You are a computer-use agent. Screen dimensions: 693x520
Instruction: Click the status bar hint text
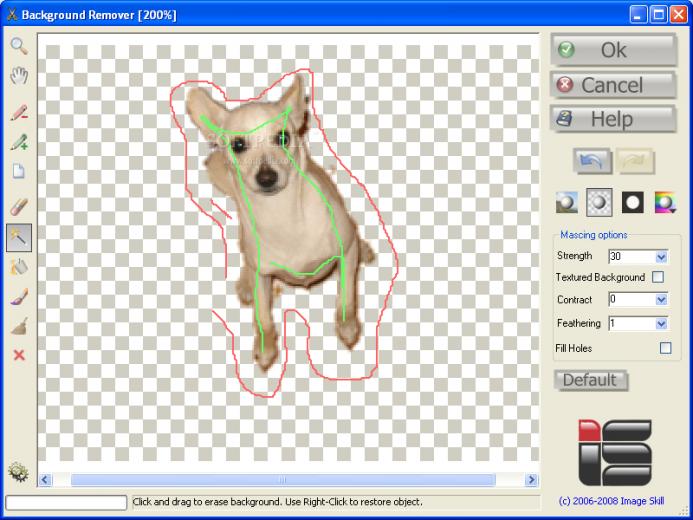point(278,502)
